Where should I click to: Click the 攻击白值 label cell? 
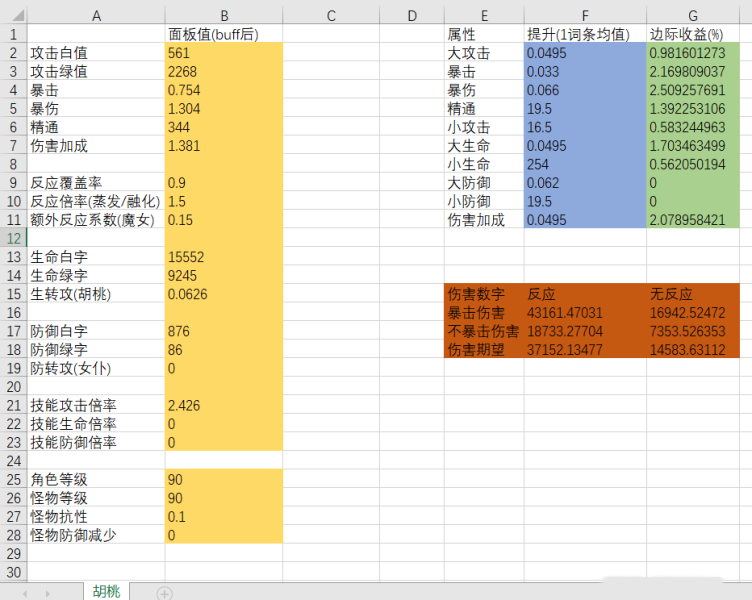coord(96,53)
